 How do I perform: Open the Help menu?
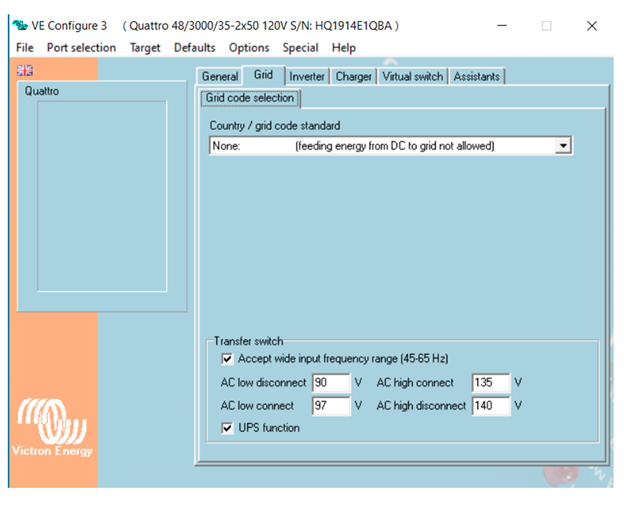point(344,48)
